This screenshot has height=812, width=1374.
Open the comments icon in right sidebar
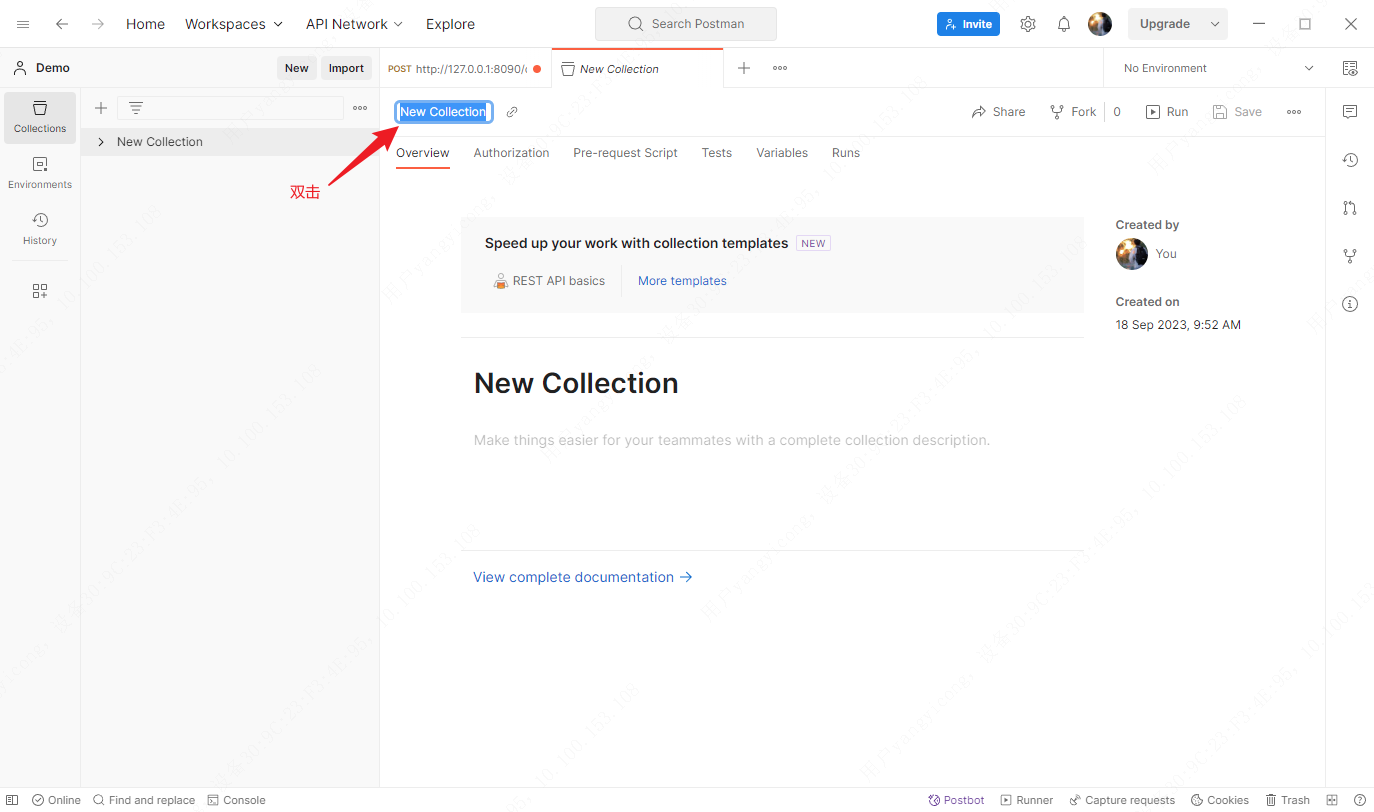coord(1350,112)
